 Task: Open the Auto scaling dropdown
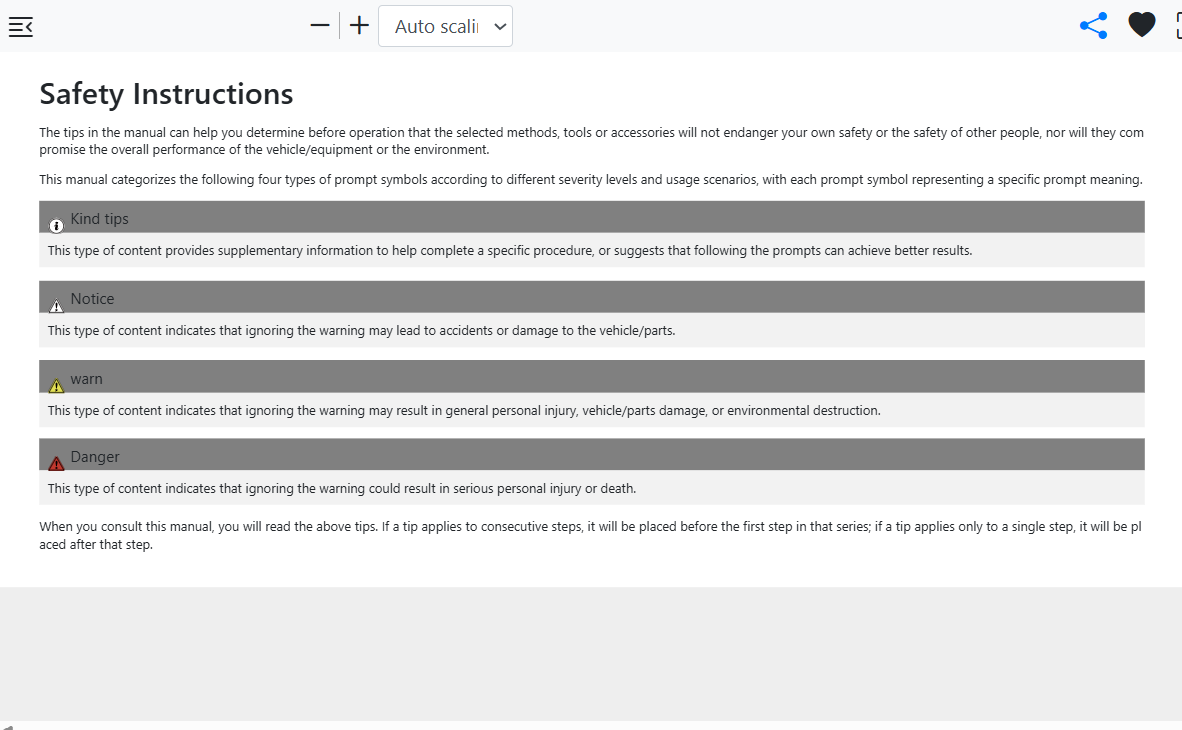click(446, 26)
